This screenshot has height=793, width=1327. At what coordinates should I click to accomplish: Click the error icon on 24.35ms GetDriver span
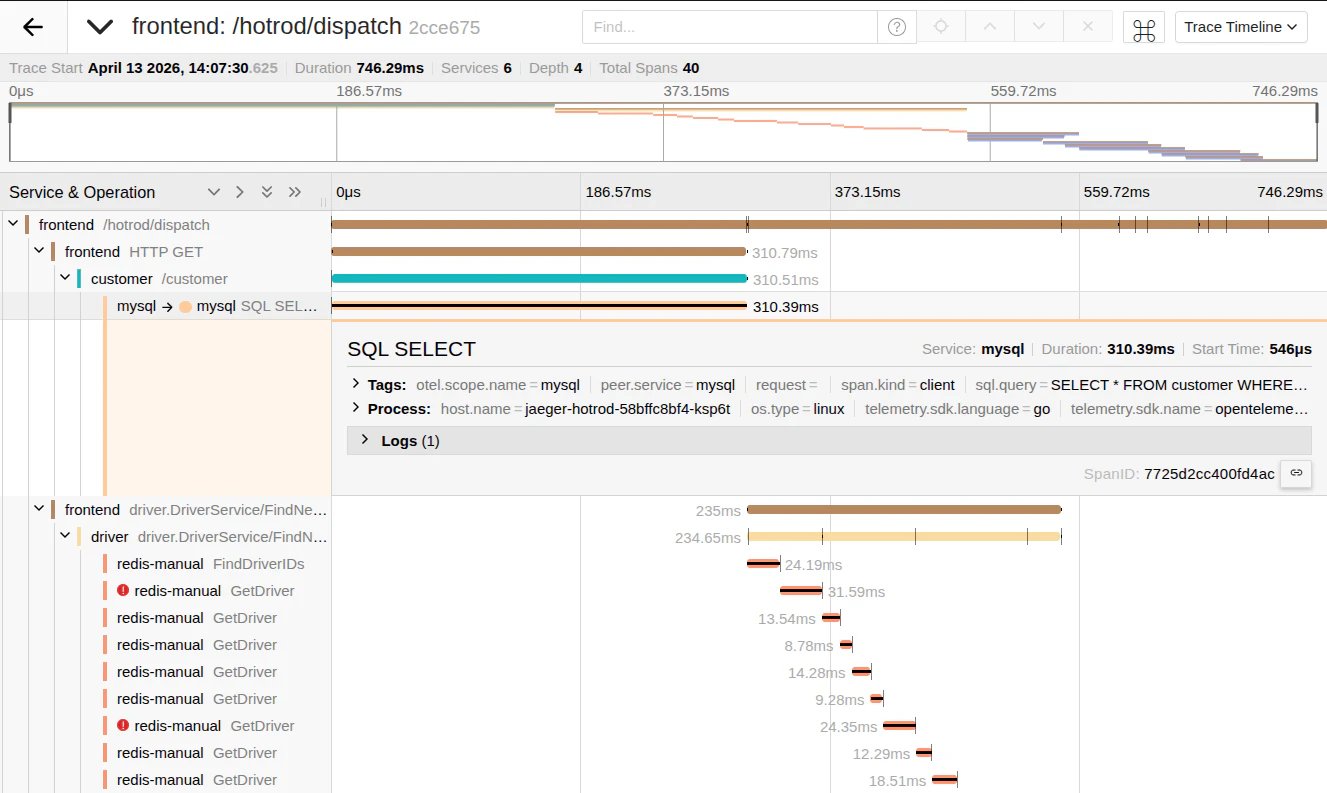[x=123, y=726]
